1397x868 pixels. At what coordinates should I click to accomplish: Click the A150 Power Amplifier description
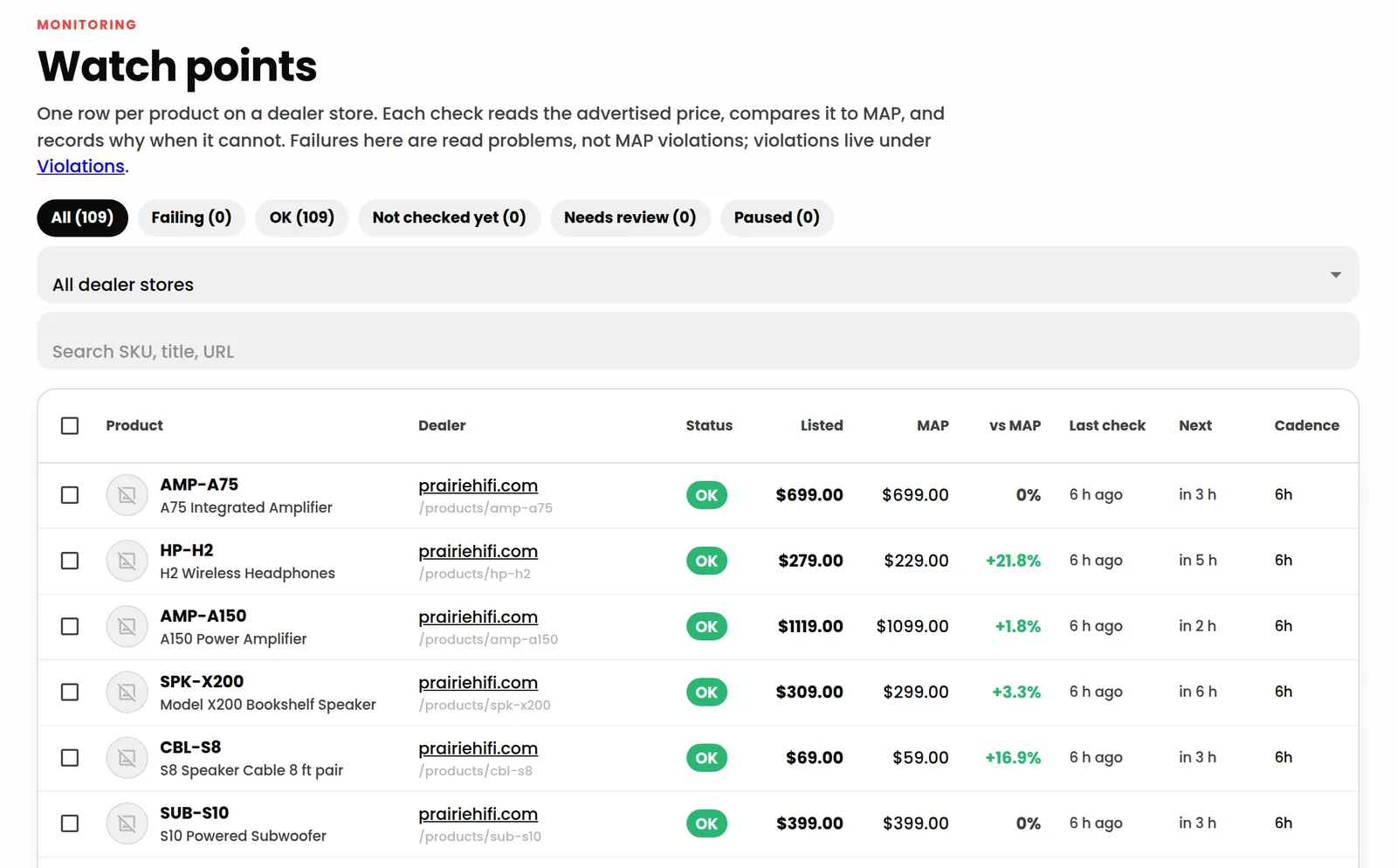click(233, 639)
